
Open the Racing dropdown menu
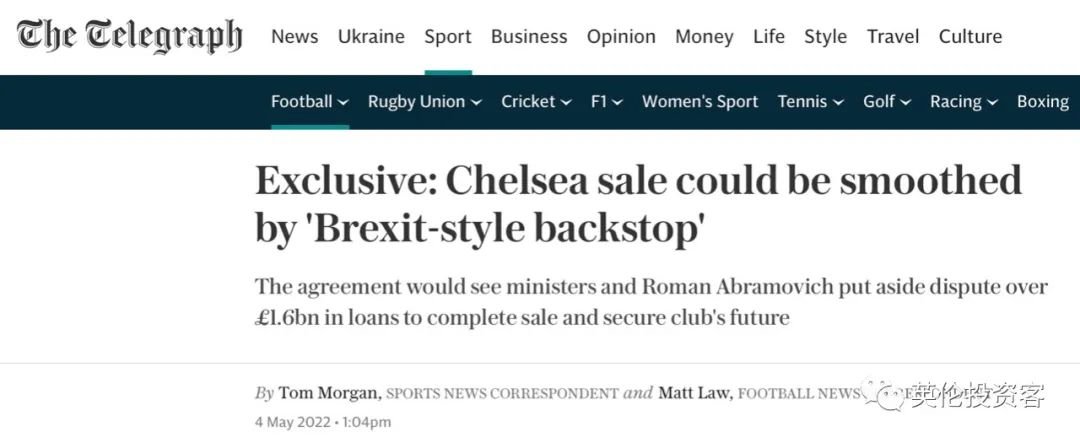pyautogui.click(x=964, y=102)
